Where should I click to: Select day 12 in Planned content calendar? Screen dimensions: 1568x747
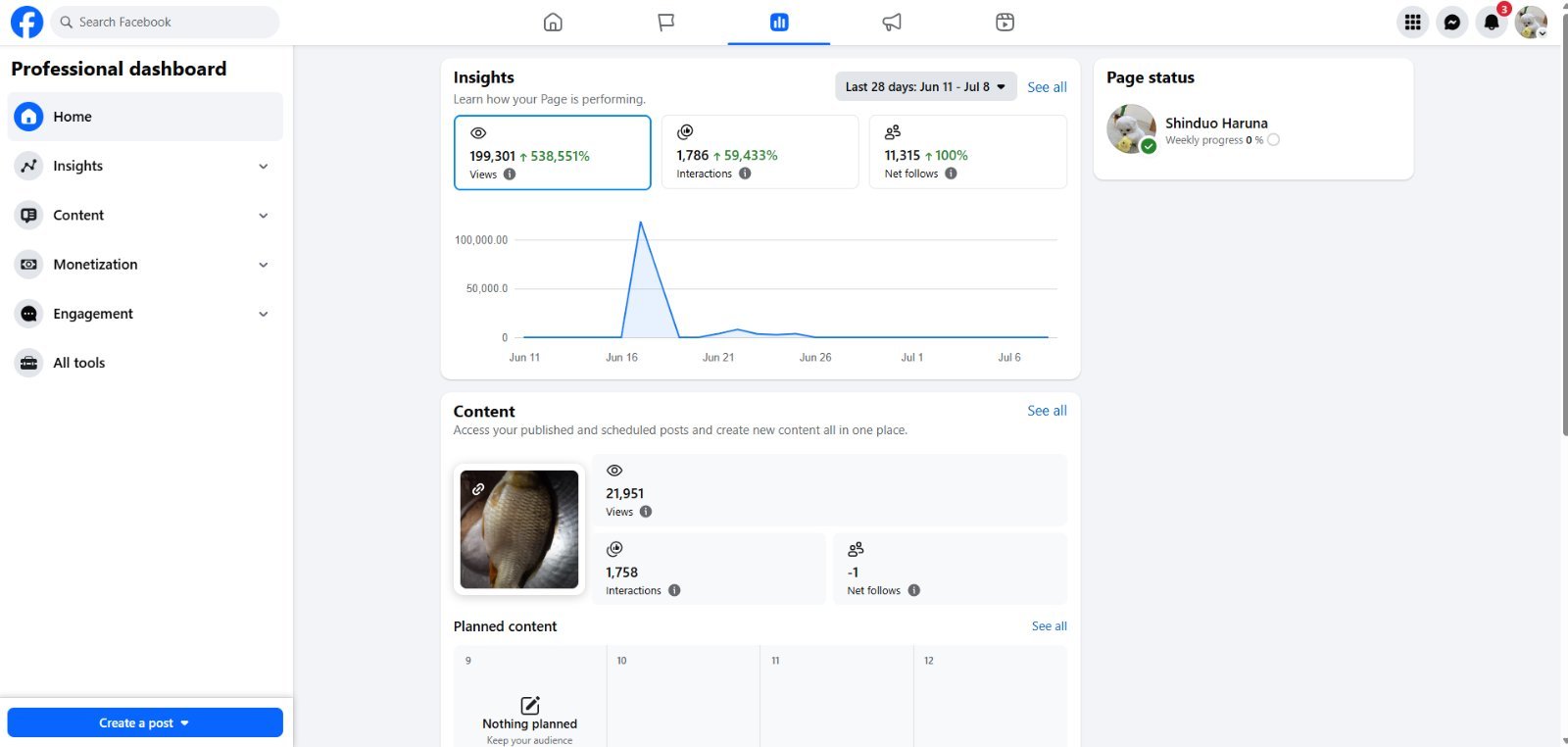pos(990,696)
